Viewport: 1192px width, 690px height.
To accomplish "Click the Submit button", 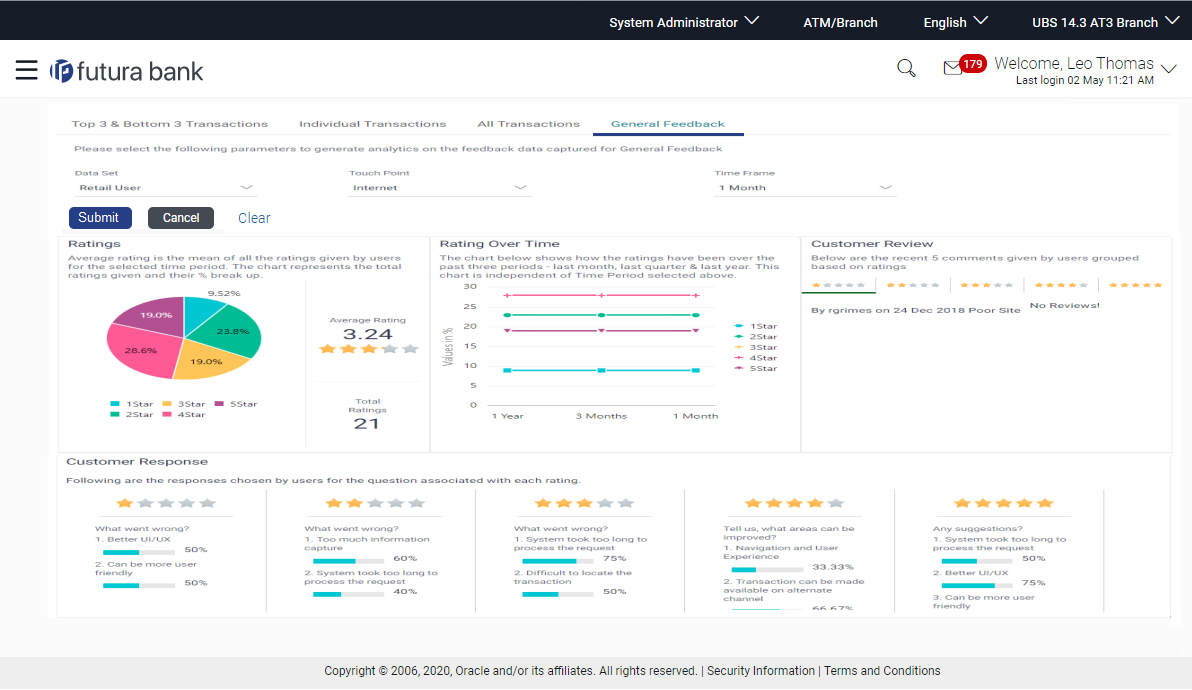I will pos(100,218).
